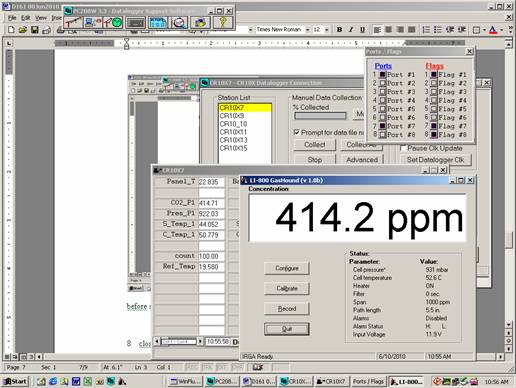Expand the Word toolbar overflow chevron
This screenshot has width=516, height=388.
(510, 30)
